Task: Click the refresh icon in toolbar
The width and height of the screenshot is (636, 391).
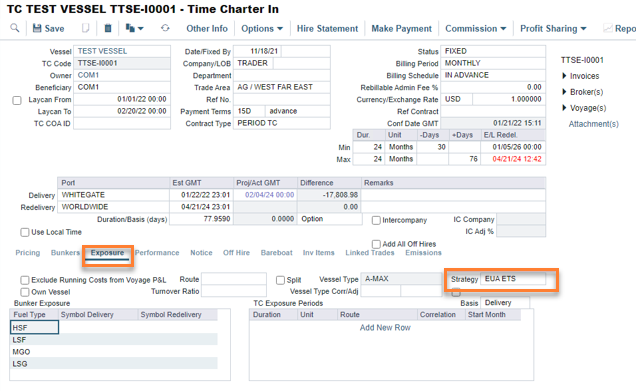Action: tap(165, 28)
